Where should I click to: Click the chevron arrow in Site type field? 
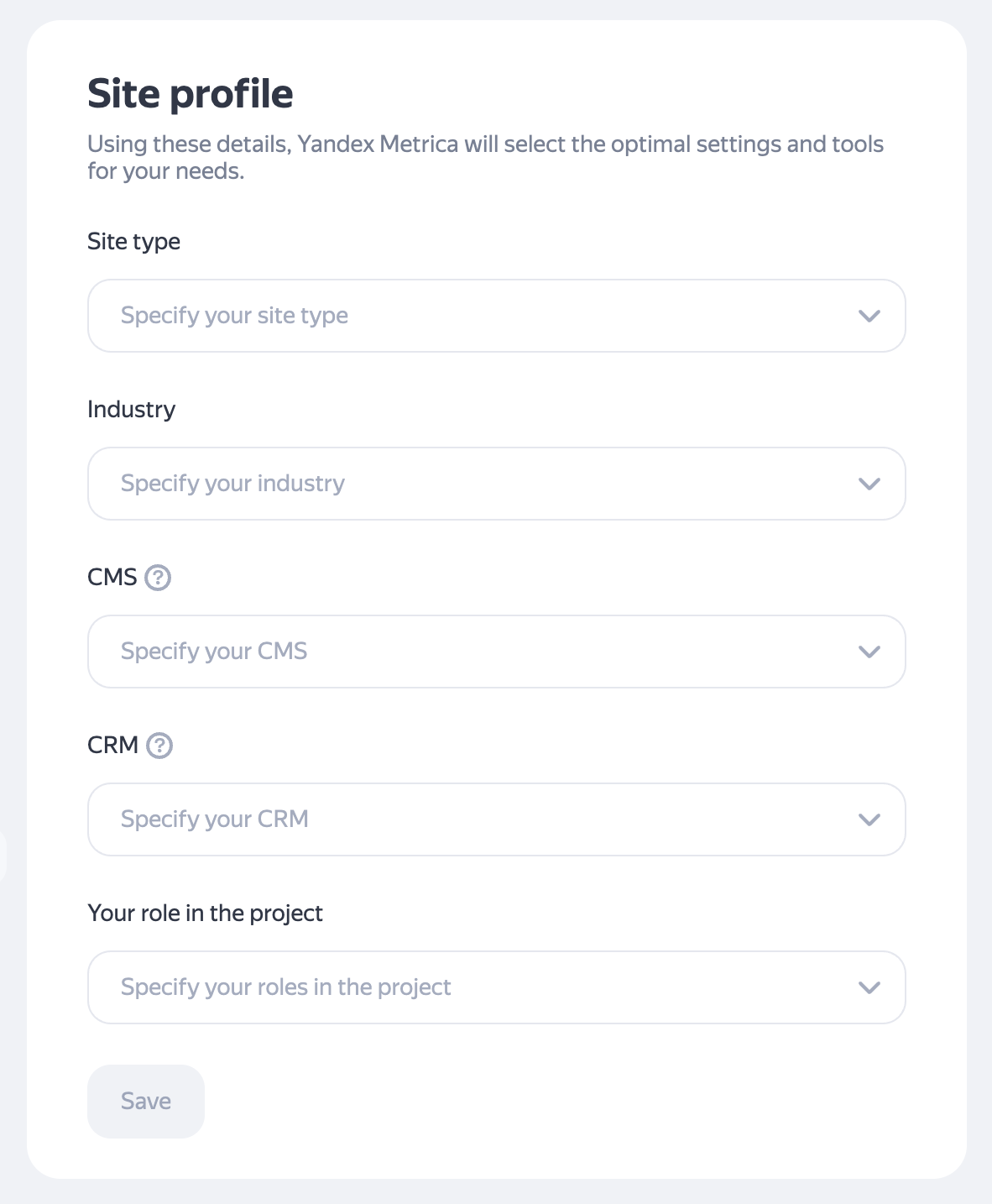pos(869,317)
